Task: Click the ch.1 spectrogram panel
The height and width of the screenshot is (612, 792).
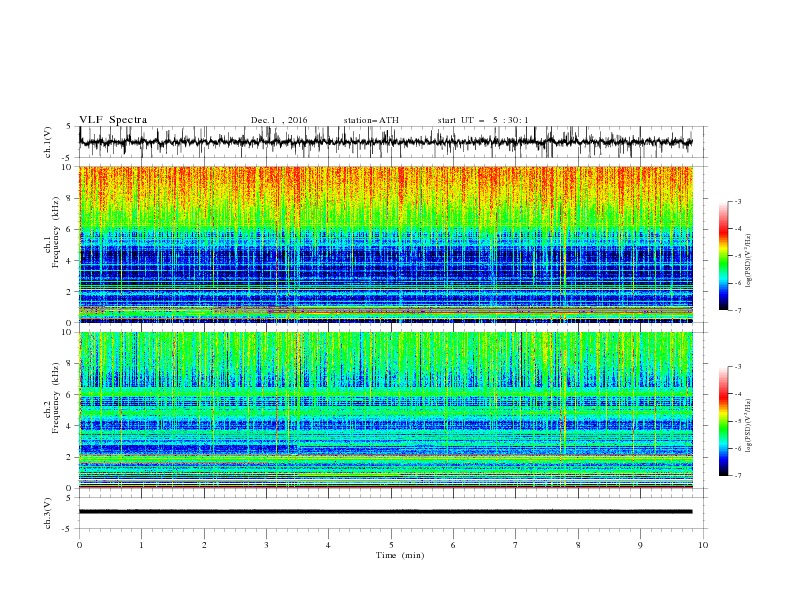Action: [x=385, y=244]
